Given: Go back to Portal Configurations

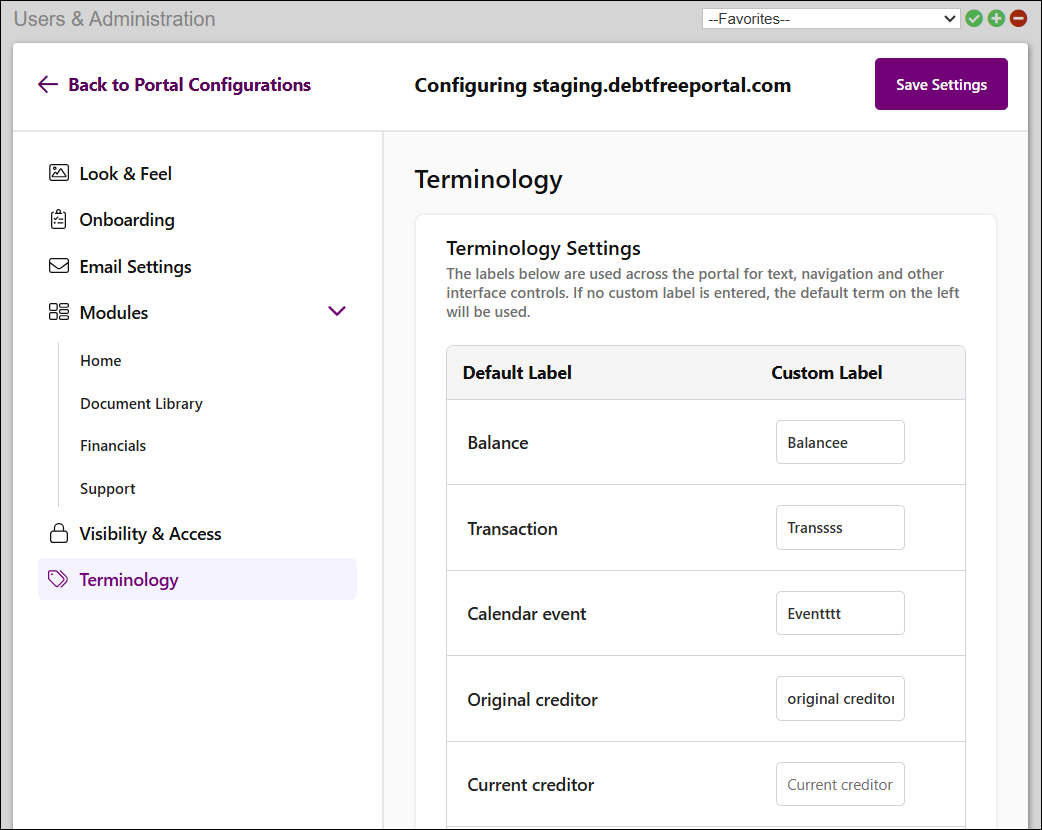Looking at the screenshot, I should (x=174, y=85).
